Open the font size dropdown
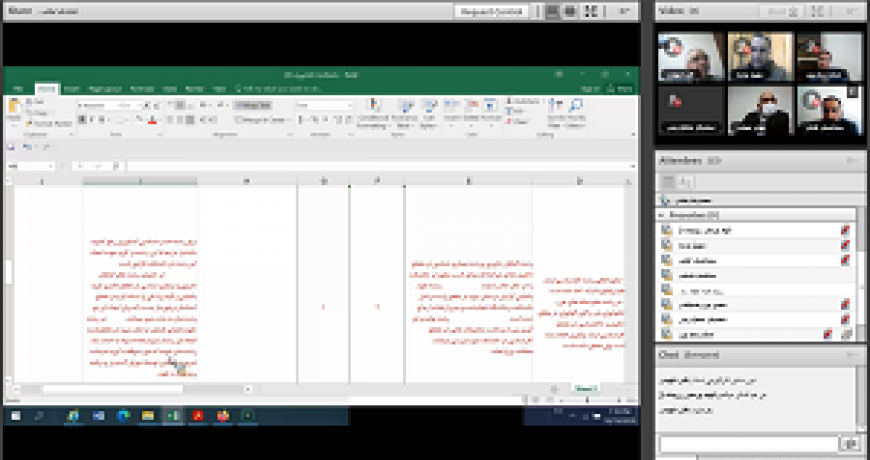The width and height of the screenshot is (870, 460). pos(130,105)
